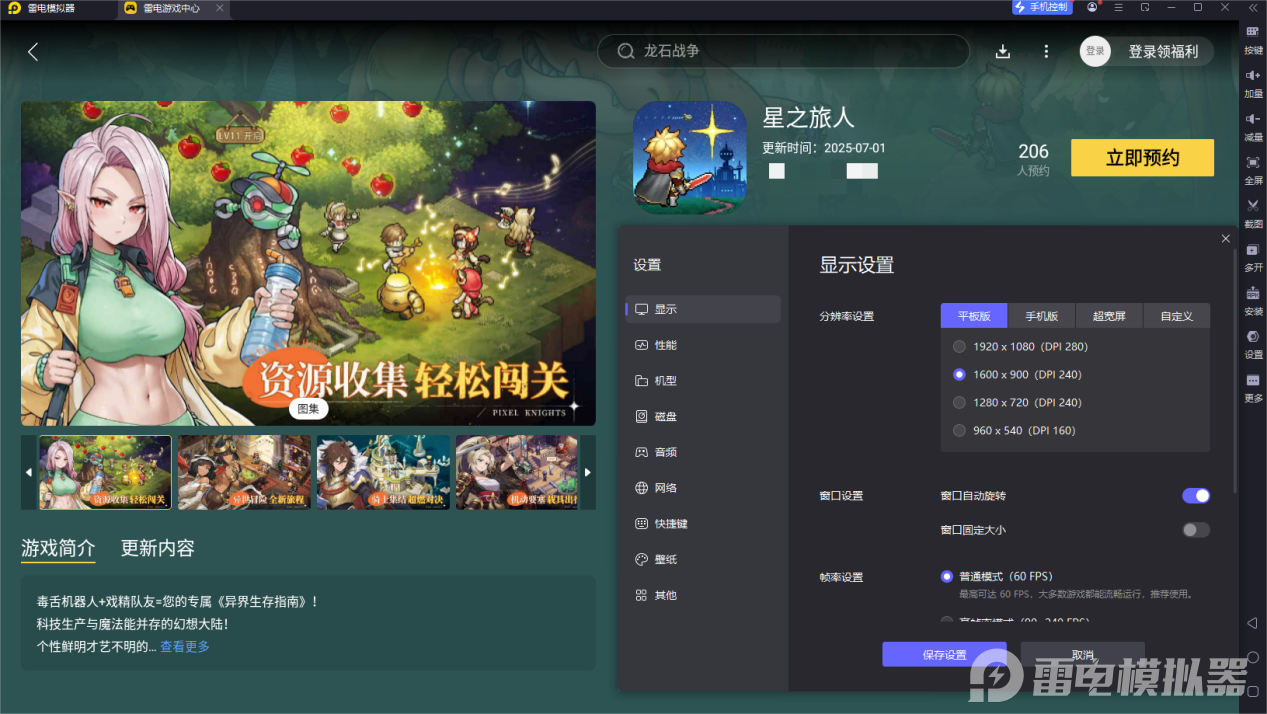Select the 手机版 resolution tab

point(1041,315)
